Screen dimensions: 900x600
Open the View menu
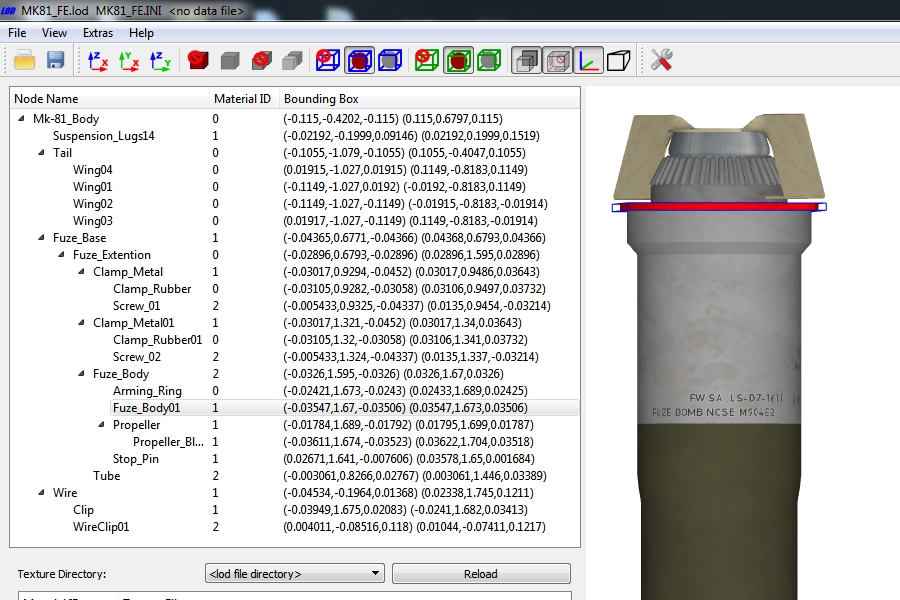[54, 33]
